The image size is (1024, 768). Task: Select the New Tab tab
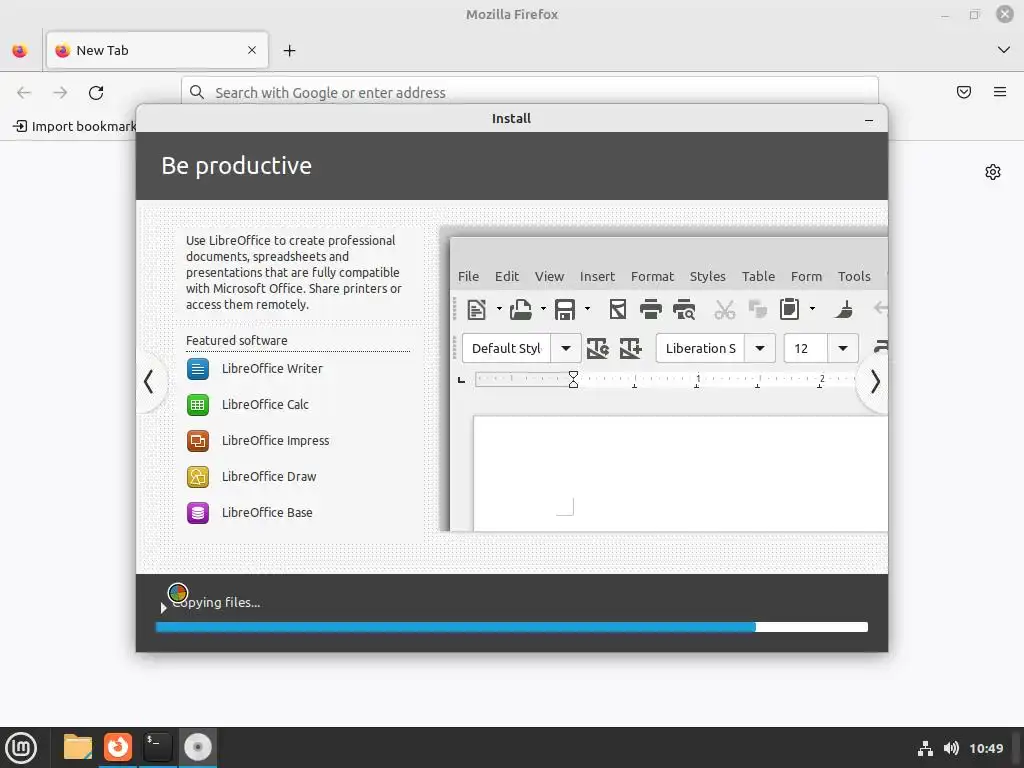157,50
